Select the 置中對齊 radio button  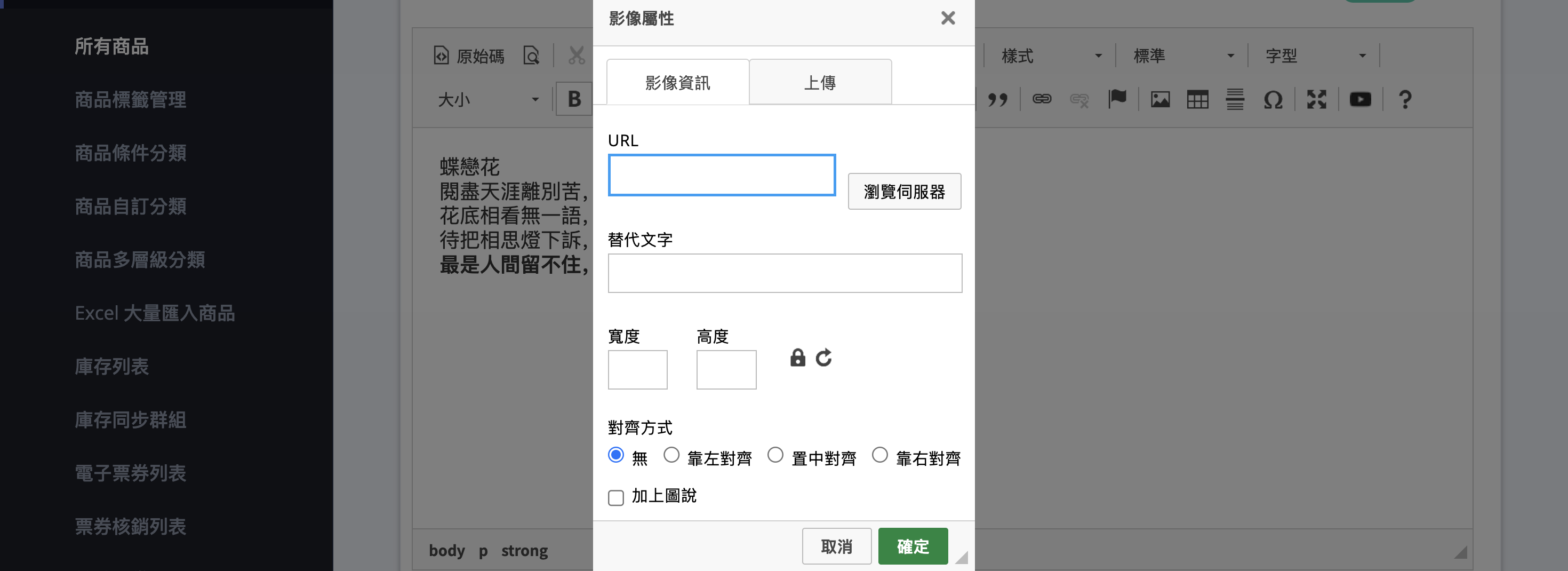coord(775,455)
